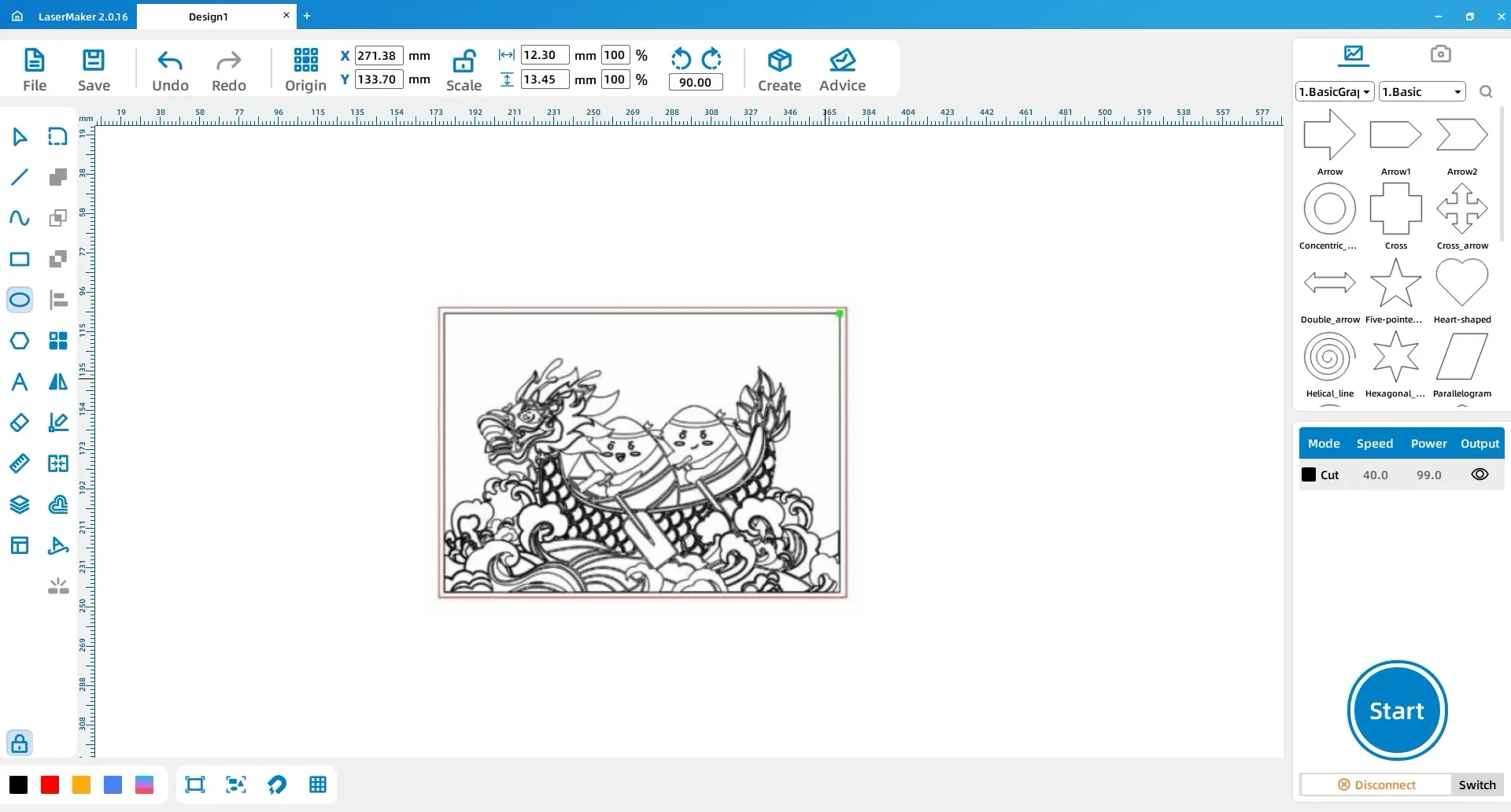Screen dimensions: 1511x812
Task: Click the Switch button
Action: click(x=1477, y=784)
